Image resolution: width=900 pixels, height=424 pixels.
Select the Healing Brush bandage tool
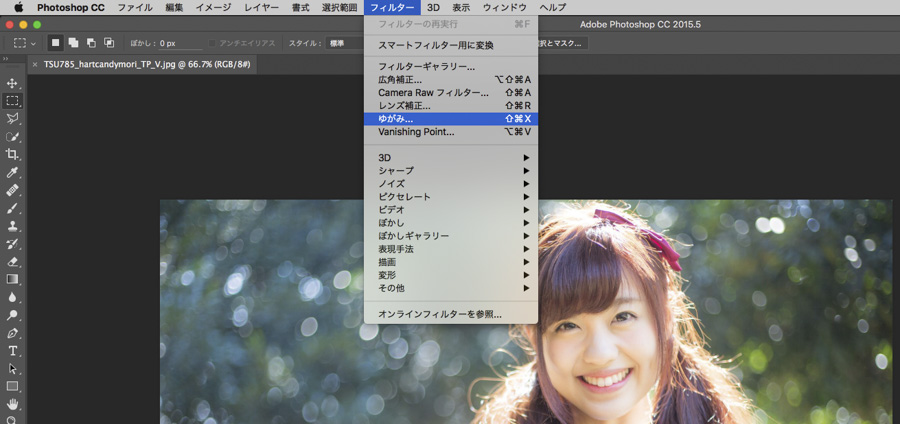tap(12, 190)
